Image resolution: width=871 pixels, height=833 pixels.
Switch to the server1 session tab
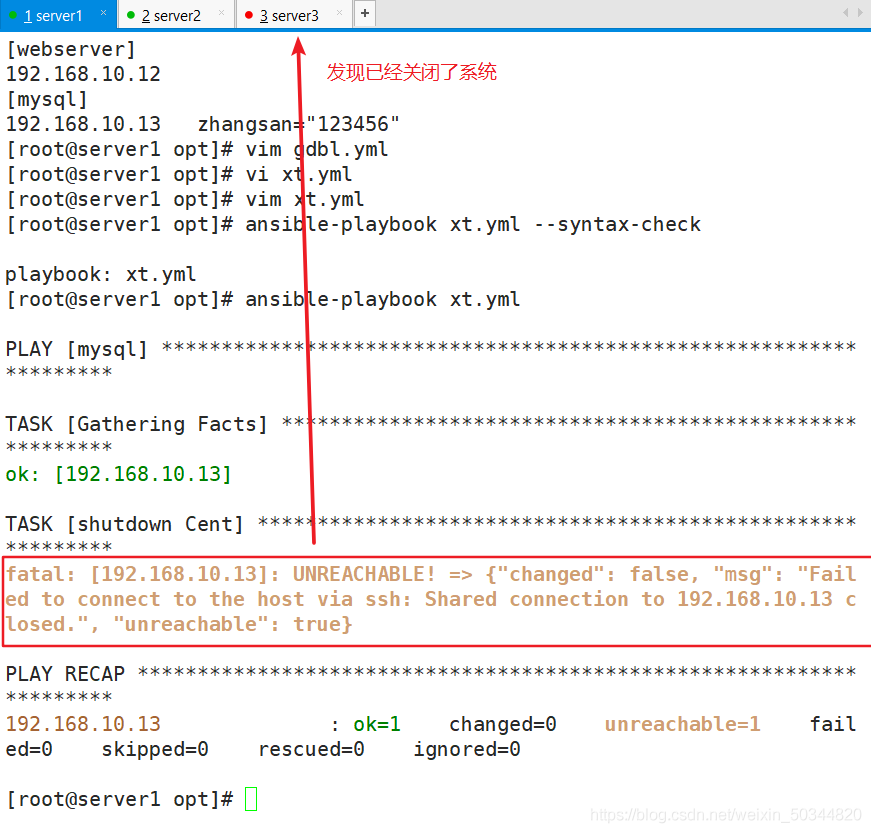(x=58, y=15)
